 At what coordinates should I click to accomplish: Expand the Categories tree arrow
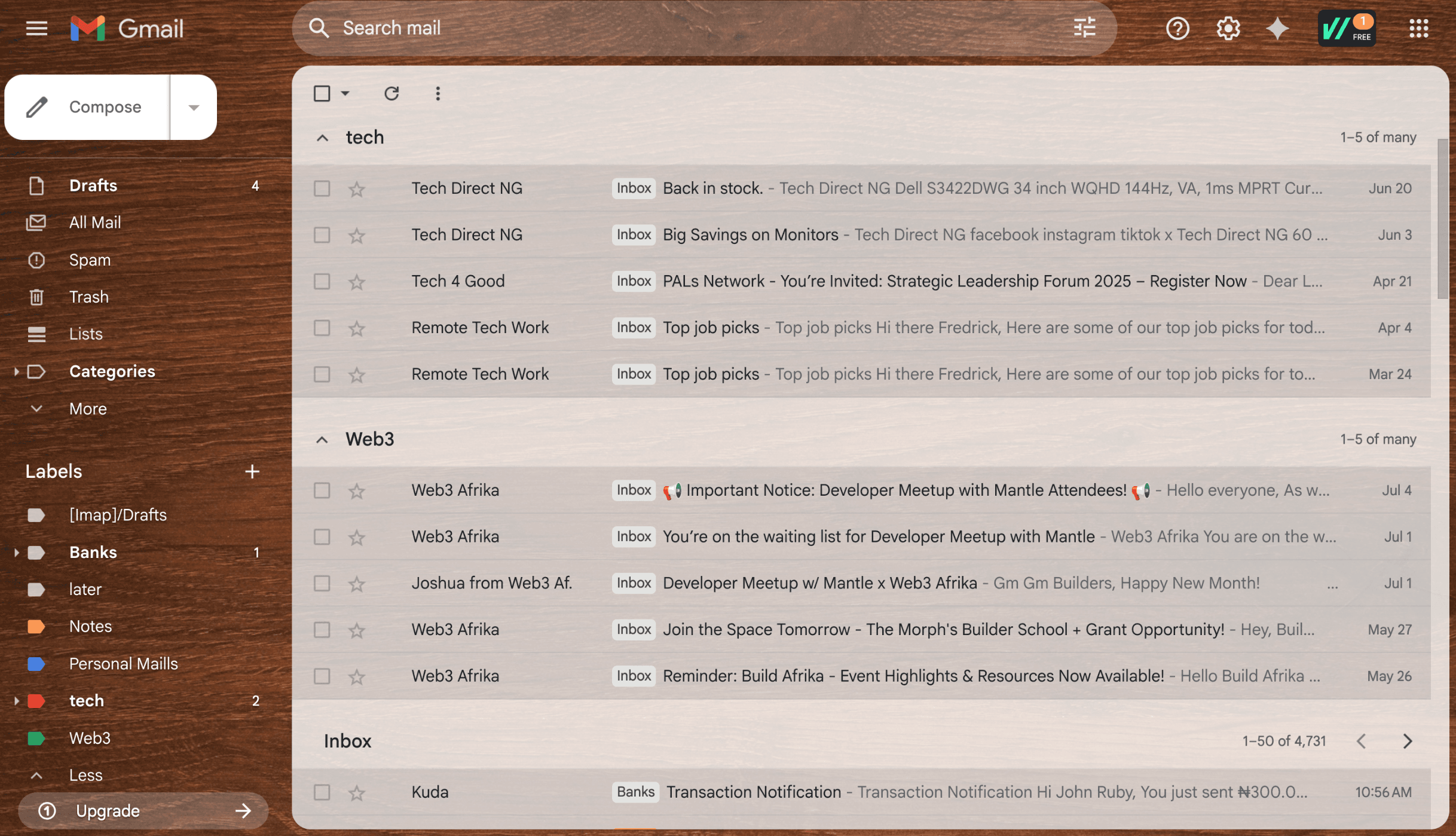click(x=16, y=371)
